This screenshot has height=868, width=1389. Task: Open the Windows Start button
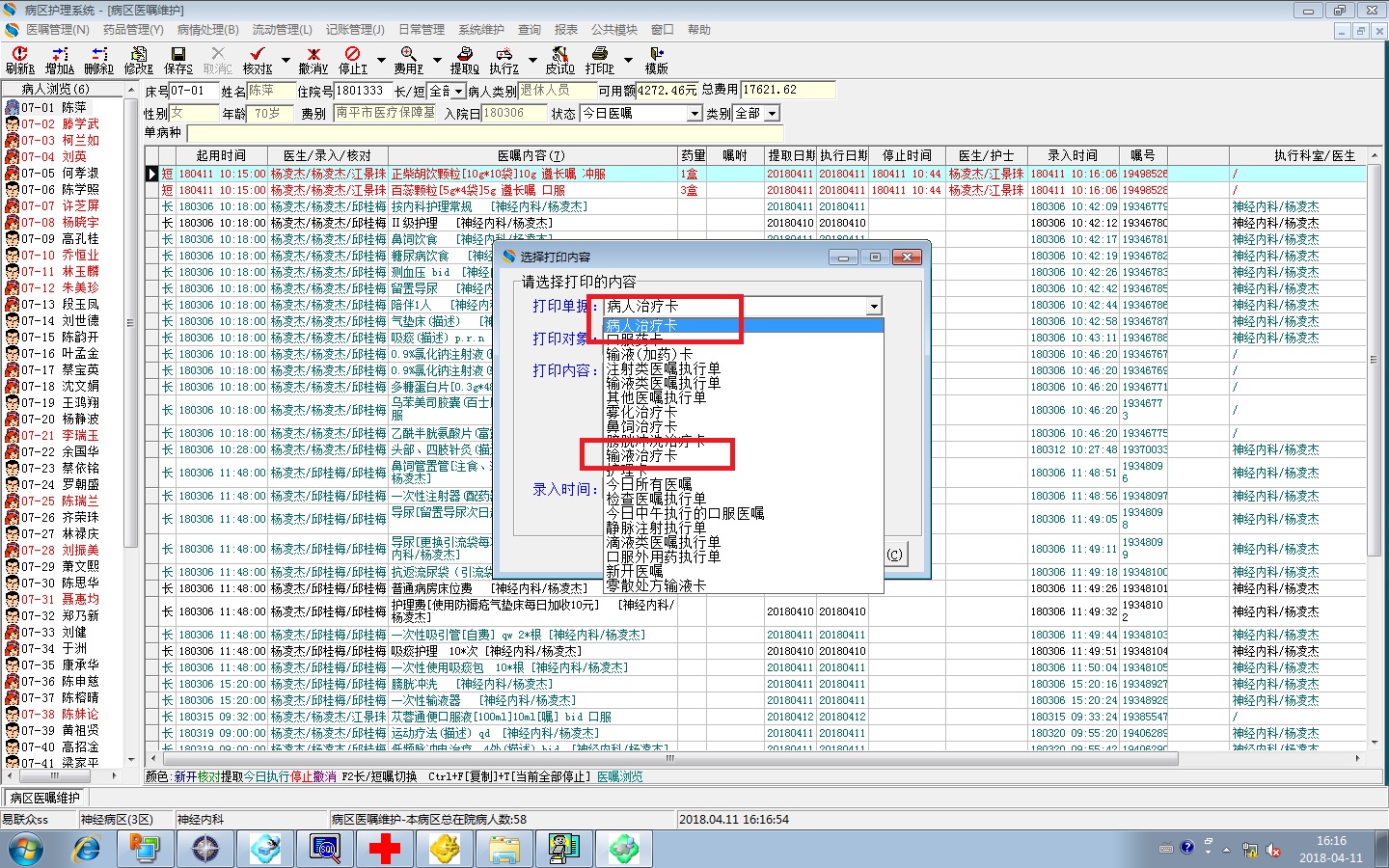tap(26, 850)
